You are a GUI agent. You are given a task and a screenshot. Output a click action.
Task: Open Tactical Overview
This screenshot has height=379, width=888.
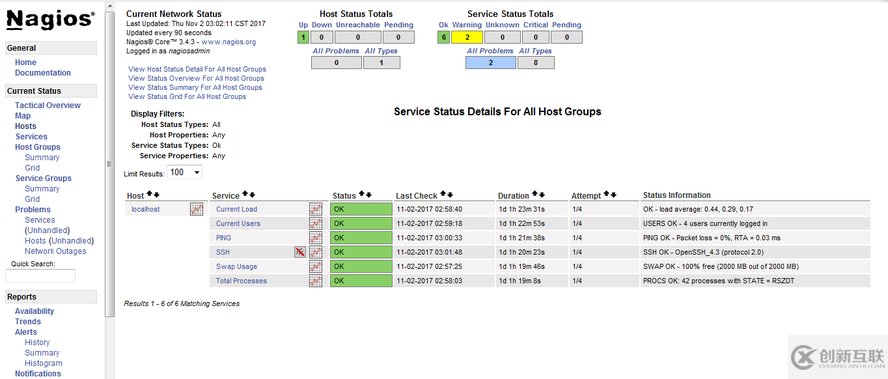point(48,105)
